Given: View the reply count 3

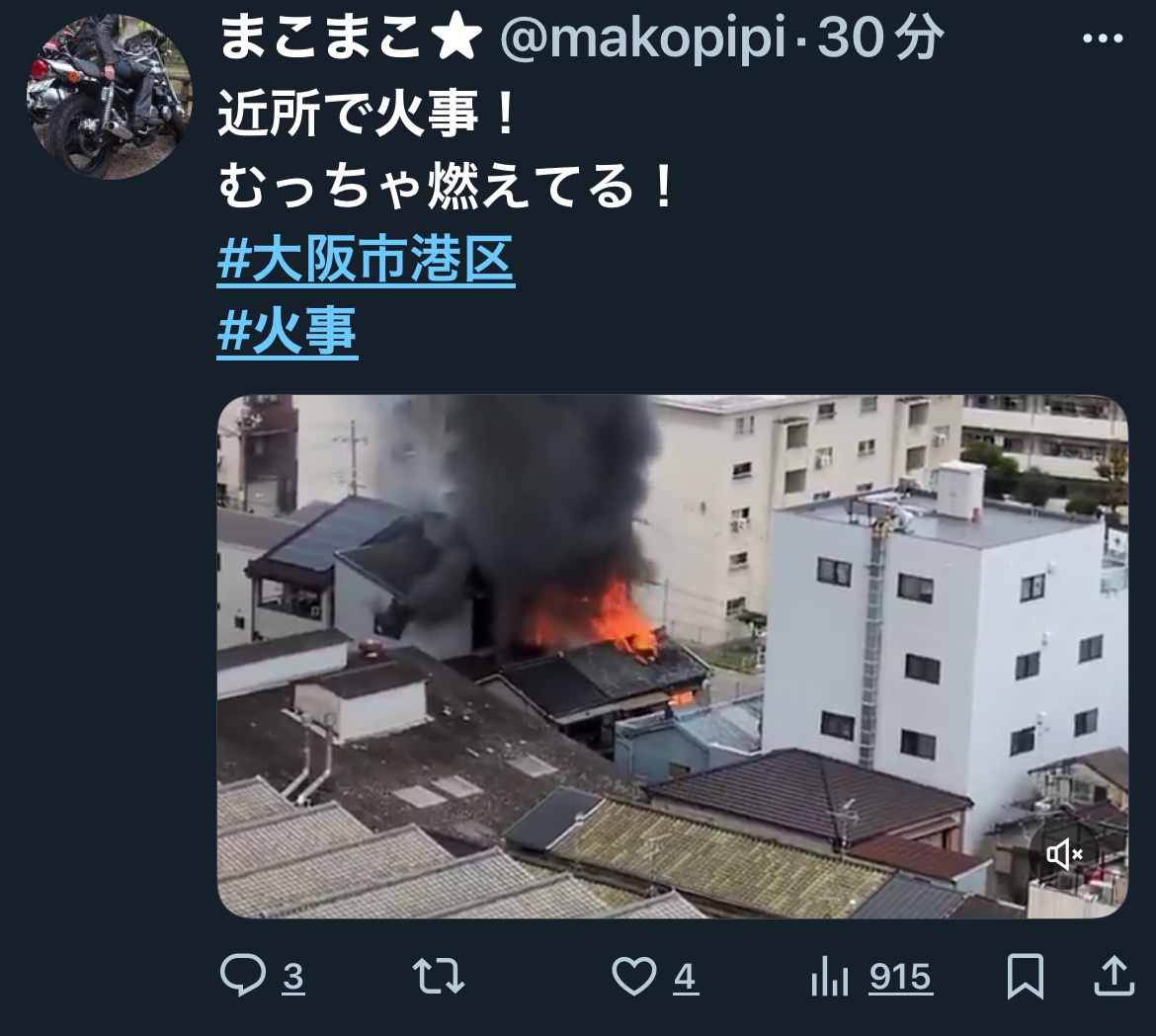Looking at the screenshot, I should pyautogui.click(x=293, y=977).
